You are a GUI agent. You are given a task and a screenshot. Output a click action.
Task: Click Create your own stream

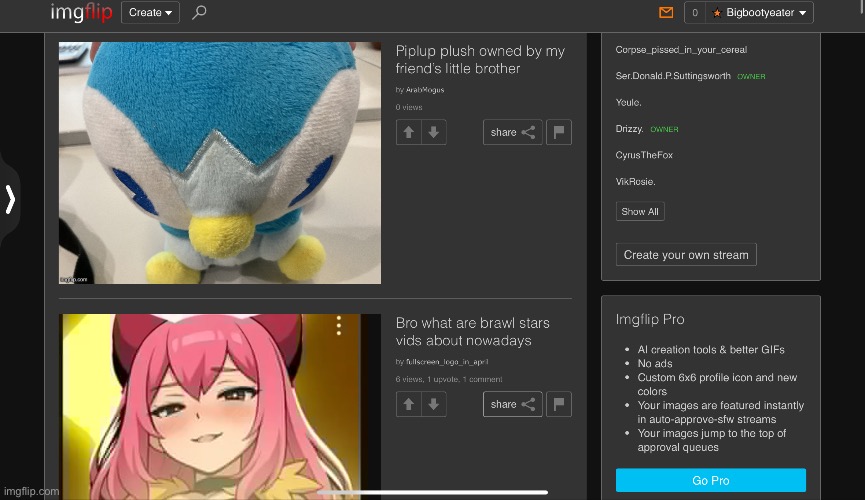(686, 254)
